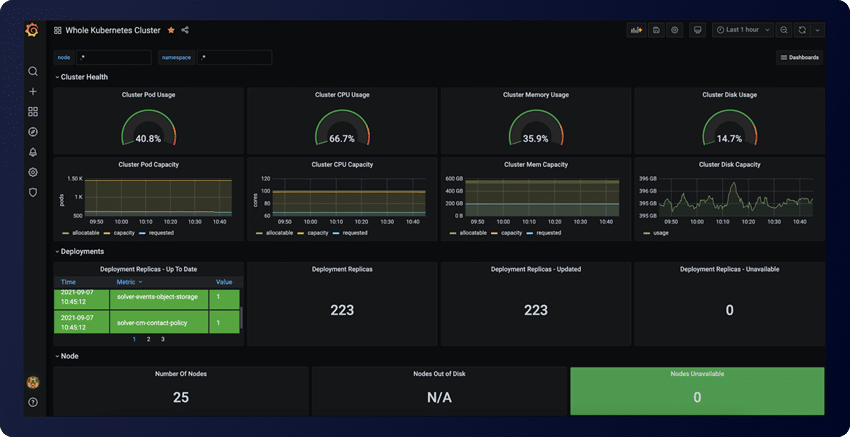This screenshot has height=437, width=850.
Task: Open Cluster Disk Capacity panel title menu
Action: [730, 165]
